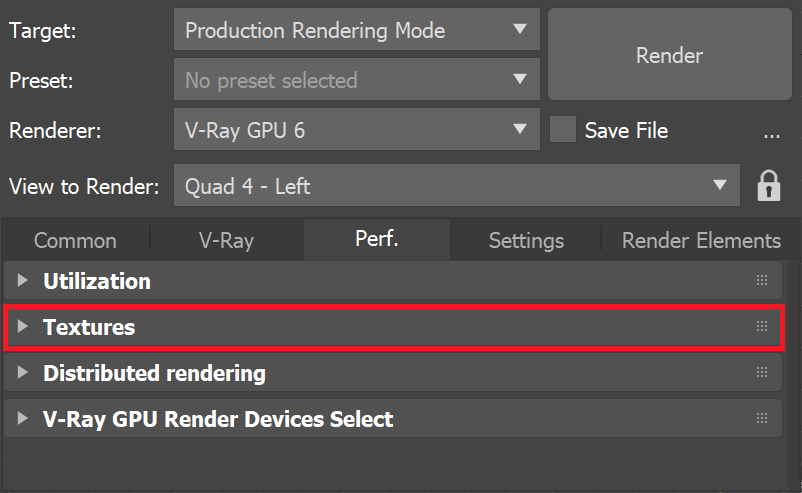802x493 pixels.
Task: Click the Save File ellipsis browse icon
Action: tap(772, 136)
